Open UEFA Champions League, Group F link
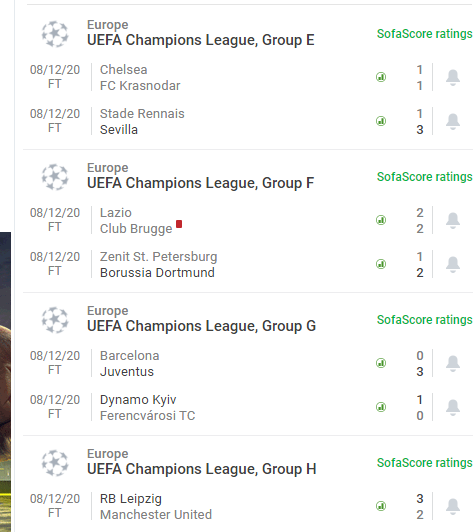The height and width of the screenshot is (532, 473). (x=201, y=183)
